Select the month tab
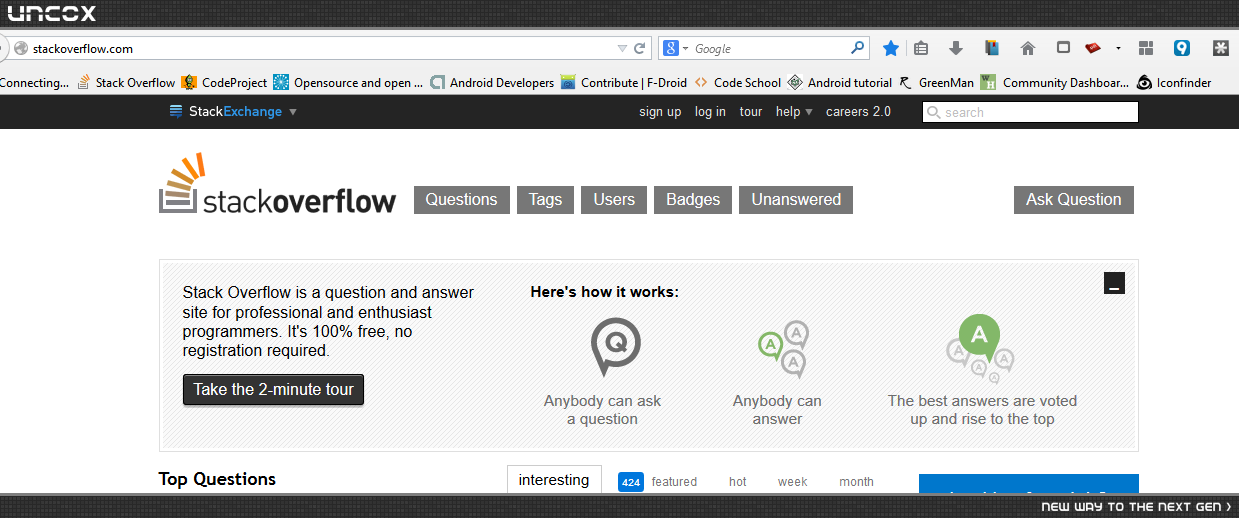The height and width of the screenshot is (518, 1239). (856, 482)
